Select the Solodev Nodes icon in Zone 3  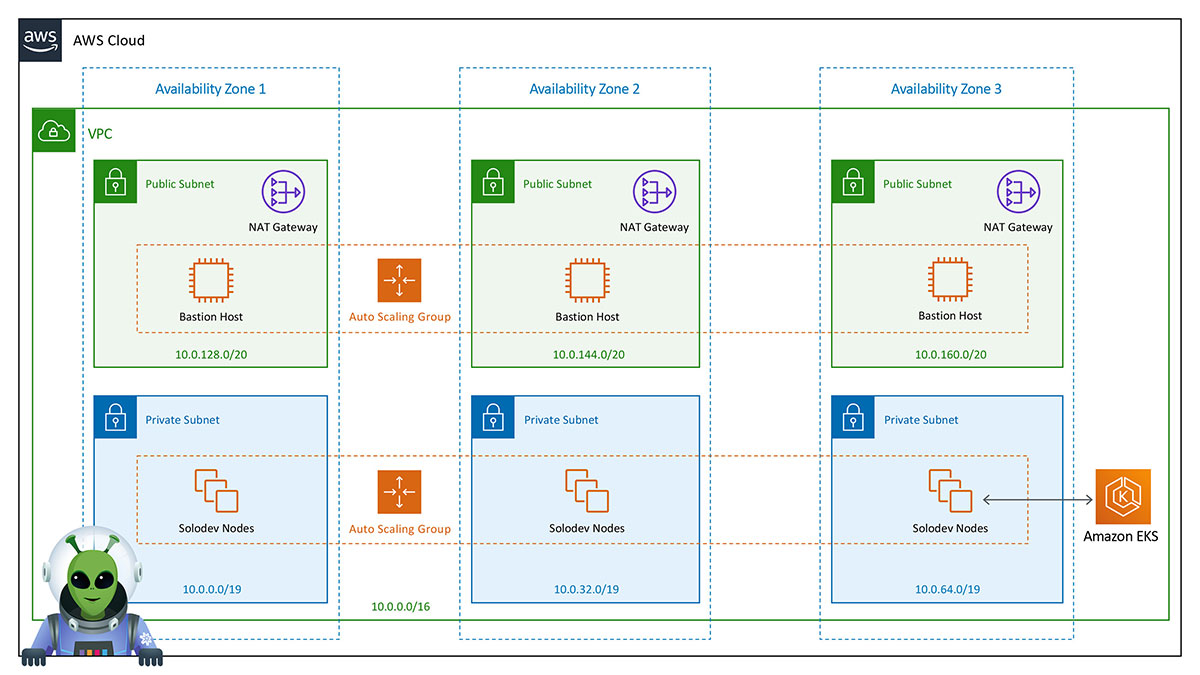tap(949, 490)
